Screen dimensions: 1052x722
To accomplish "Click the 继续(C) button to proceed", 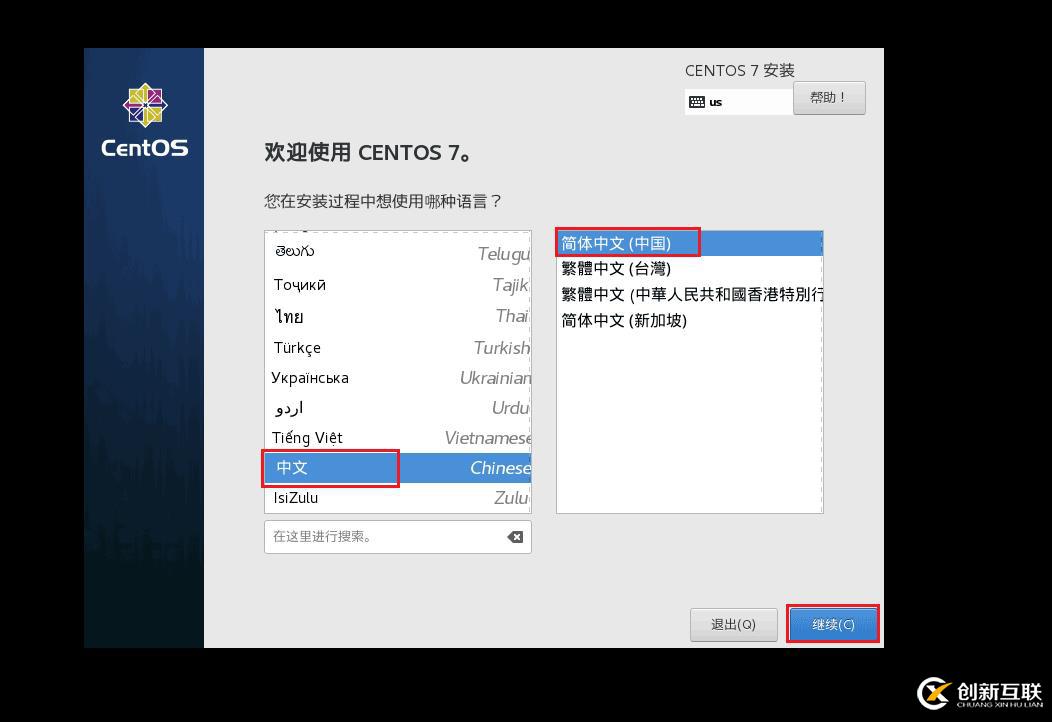I will pyautogui.click(x=833, y=623).
